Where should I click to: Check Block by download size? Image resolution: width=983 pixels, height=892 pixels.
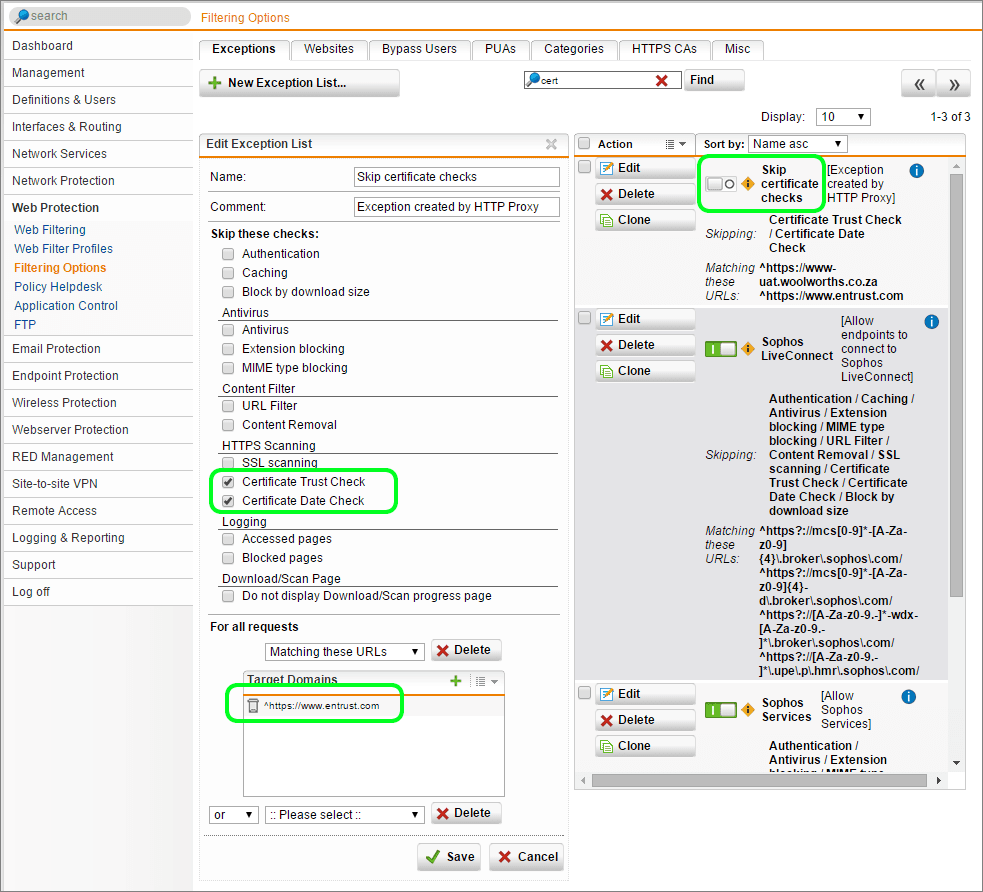click(x=228, y=292)
